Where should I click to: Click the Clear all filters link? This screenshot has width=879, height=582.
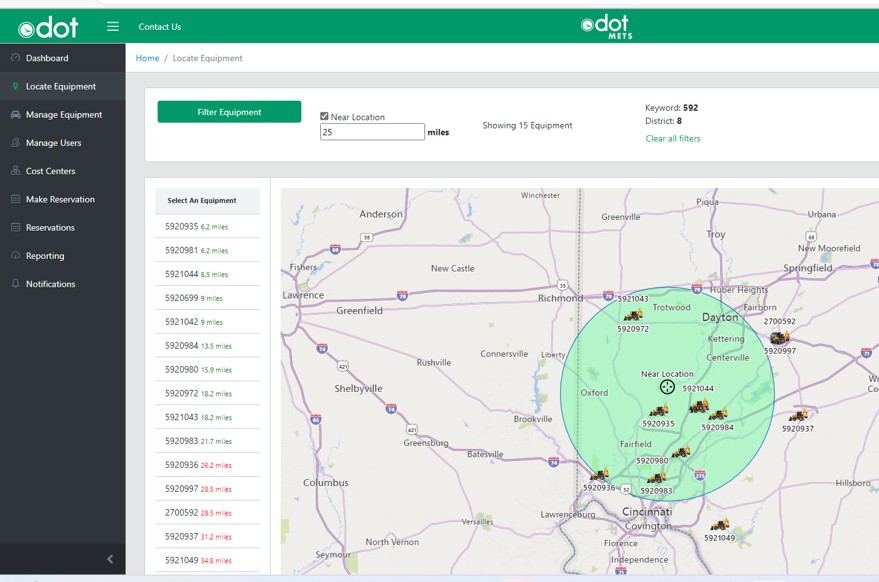point(672,139)
